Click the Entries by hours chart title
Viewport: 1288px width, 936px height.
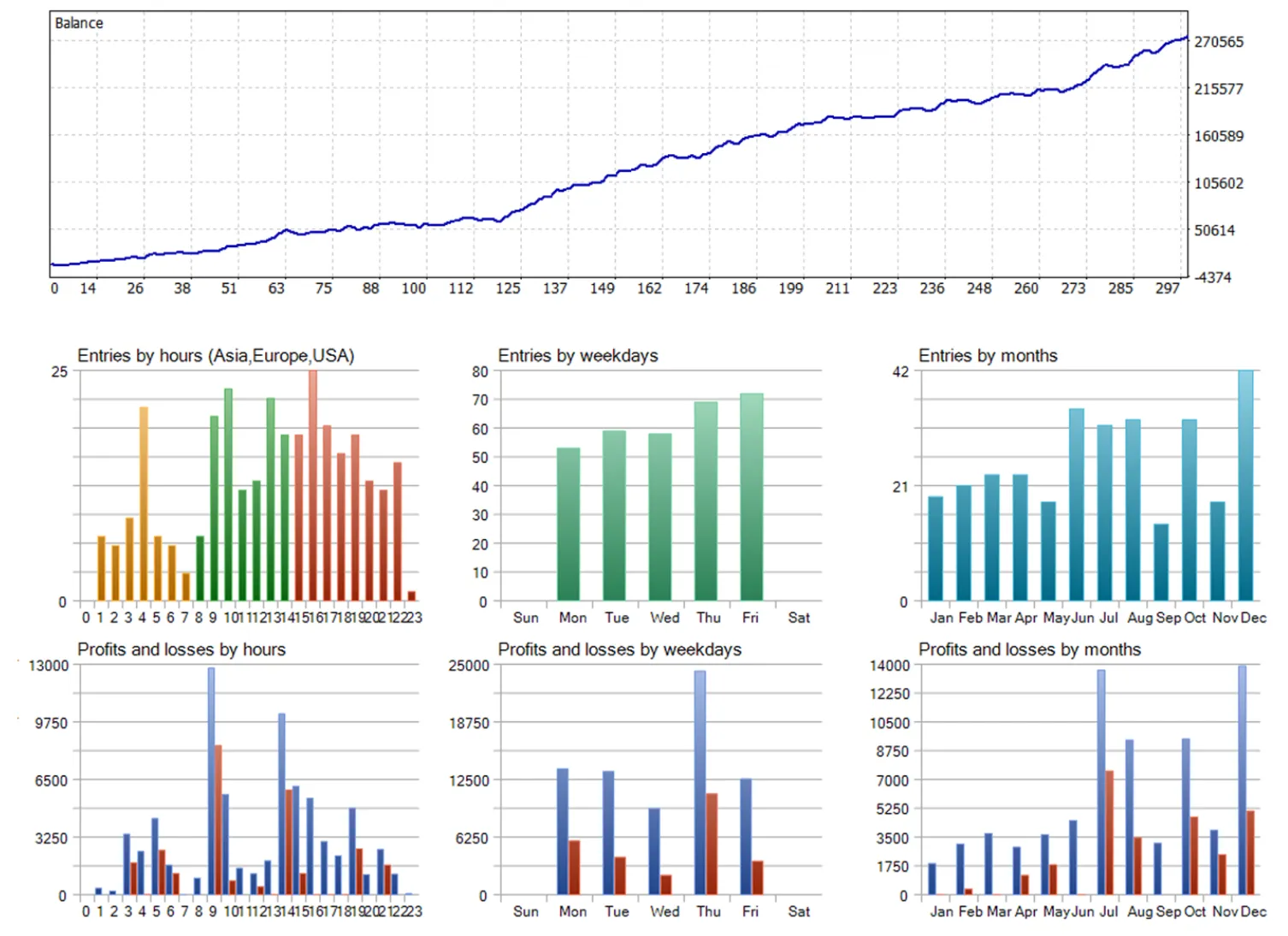(x=216, y=356)
